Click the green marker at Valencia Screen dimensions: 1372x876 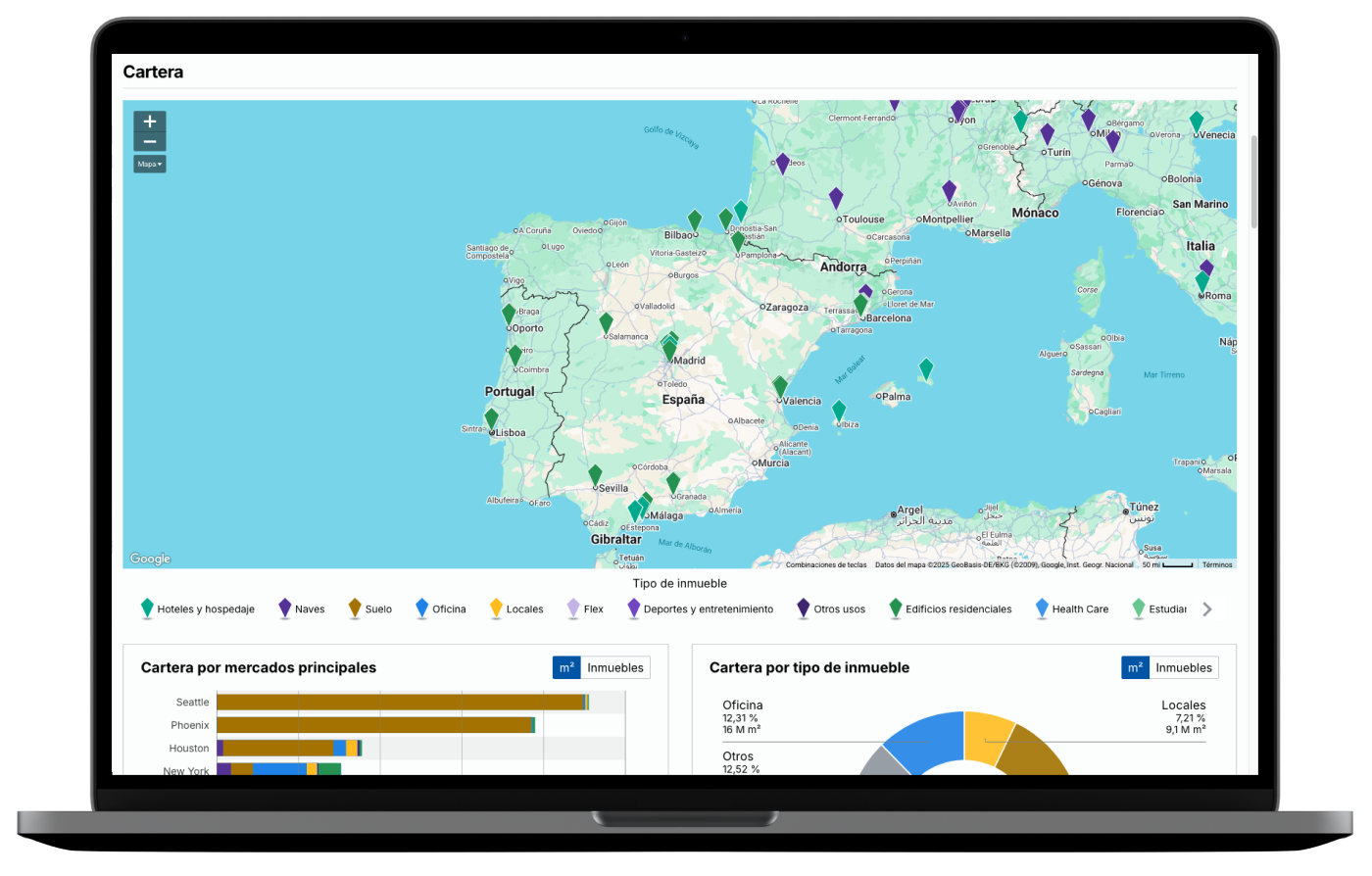tap(780, 386)
